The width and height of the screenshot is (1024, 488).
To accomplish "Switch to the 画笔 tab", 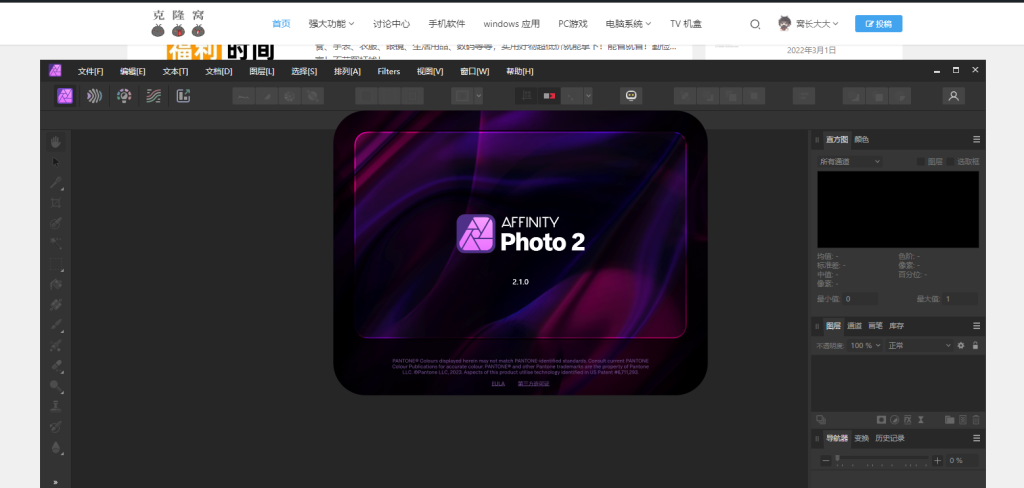I will 876,325.
